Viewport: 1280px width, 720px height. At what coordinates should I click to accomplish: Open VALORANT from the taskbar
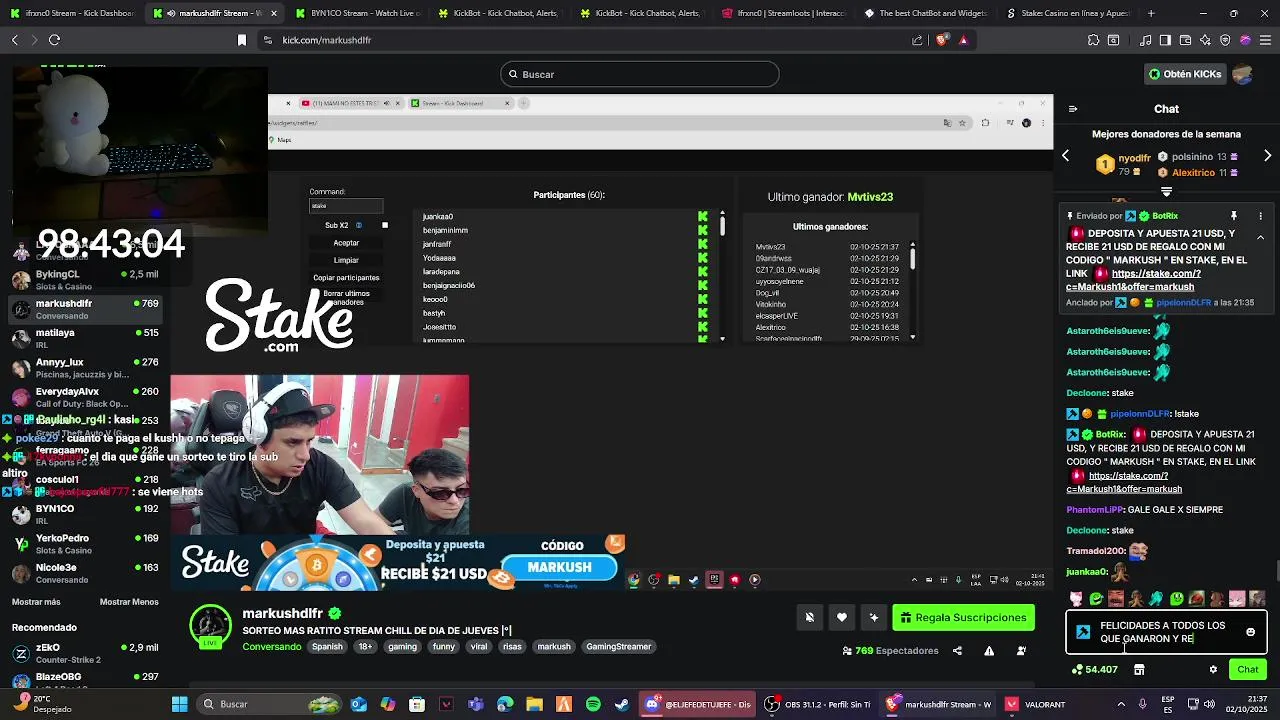(x=1036, y=704)
